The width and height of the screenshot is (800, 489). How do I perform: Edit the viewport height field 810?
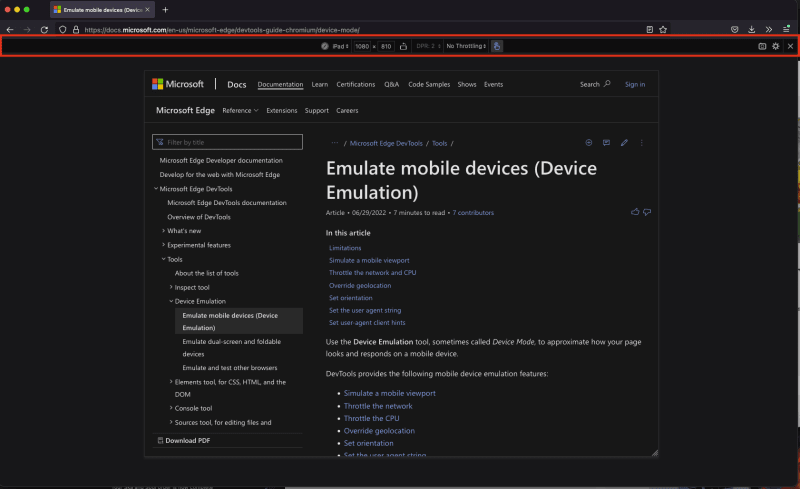pos(386,46)
